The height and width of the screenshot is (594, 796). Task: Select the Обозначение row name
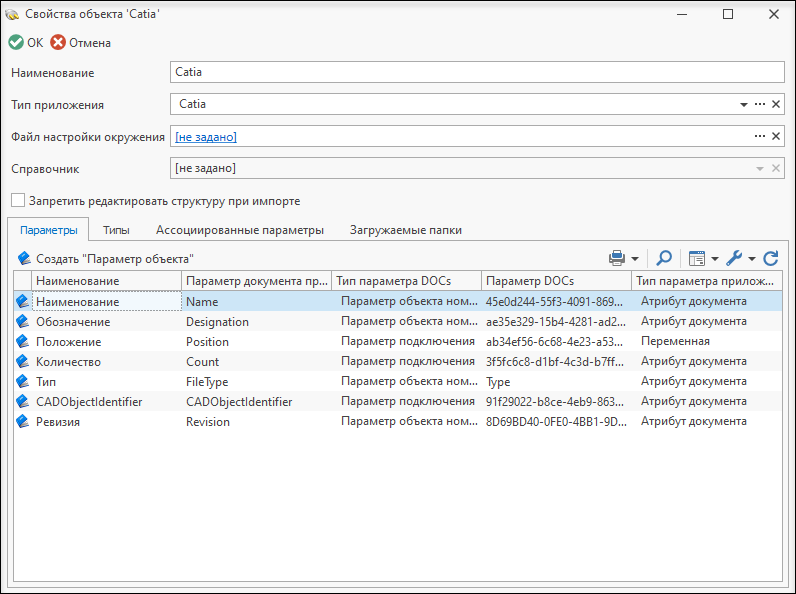(x=73, y=322)
